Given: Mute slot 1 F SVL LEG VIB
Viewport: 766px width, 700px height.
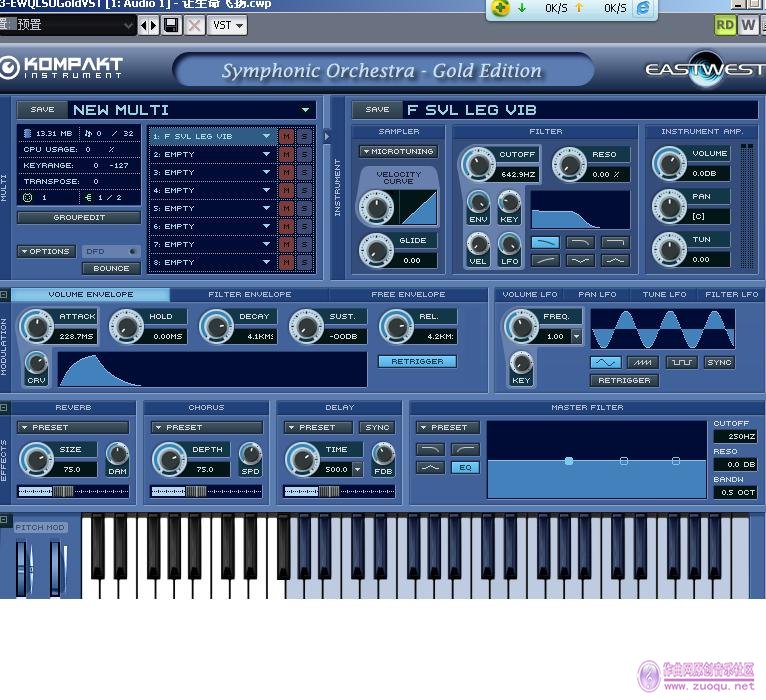Looking at the screenshot, I should click(x=286, y=136).
